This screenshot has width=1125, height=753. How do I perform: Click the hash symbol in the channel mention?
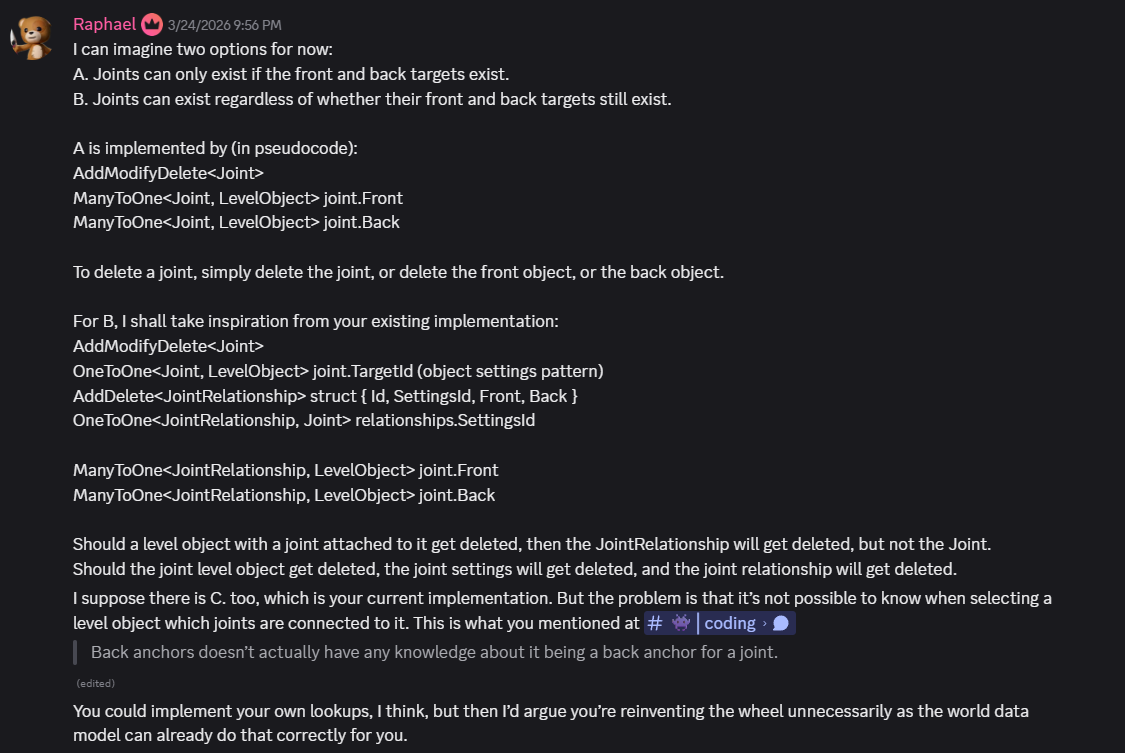tap(654, 623)
